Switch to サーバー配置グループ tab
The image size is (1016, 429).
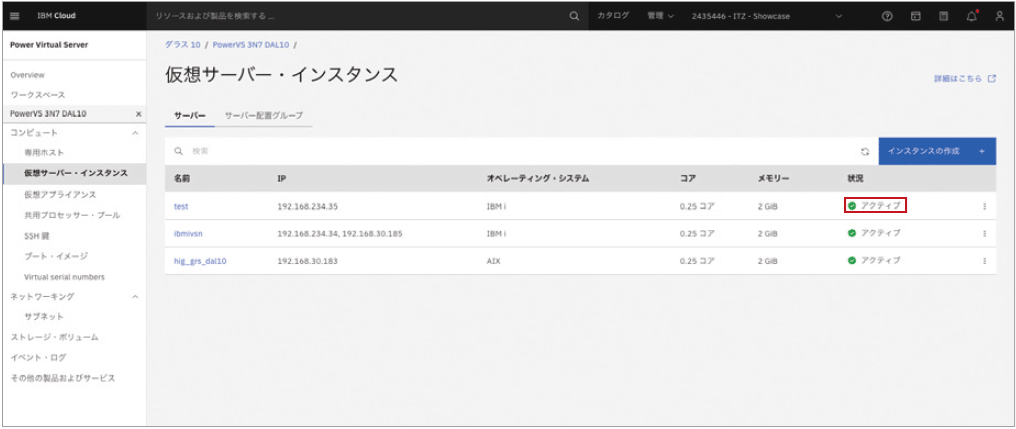[263, 116]
